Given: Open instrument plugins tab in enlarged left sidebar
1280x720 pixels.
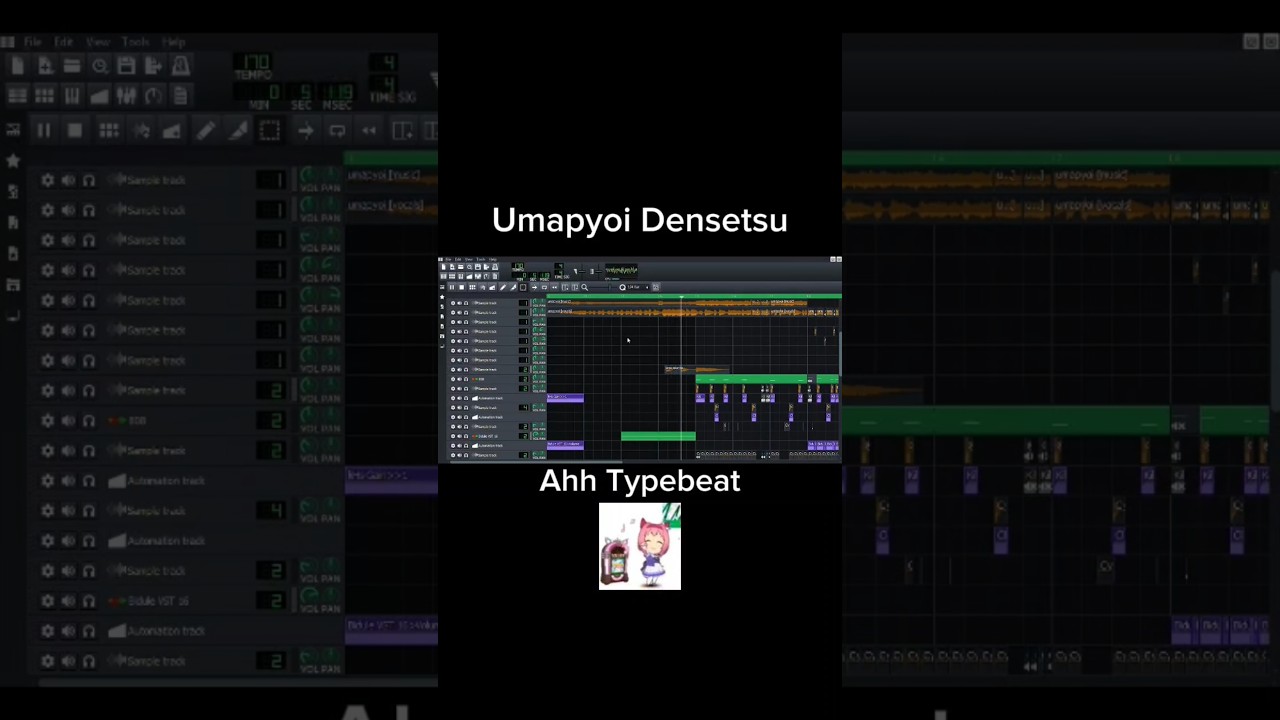Looking at the screenshot, I should pos(13,130).
